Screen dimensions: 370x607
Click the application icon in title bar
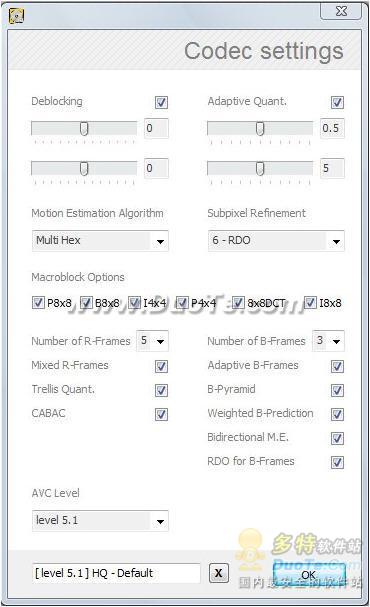[x=16, y=16]
